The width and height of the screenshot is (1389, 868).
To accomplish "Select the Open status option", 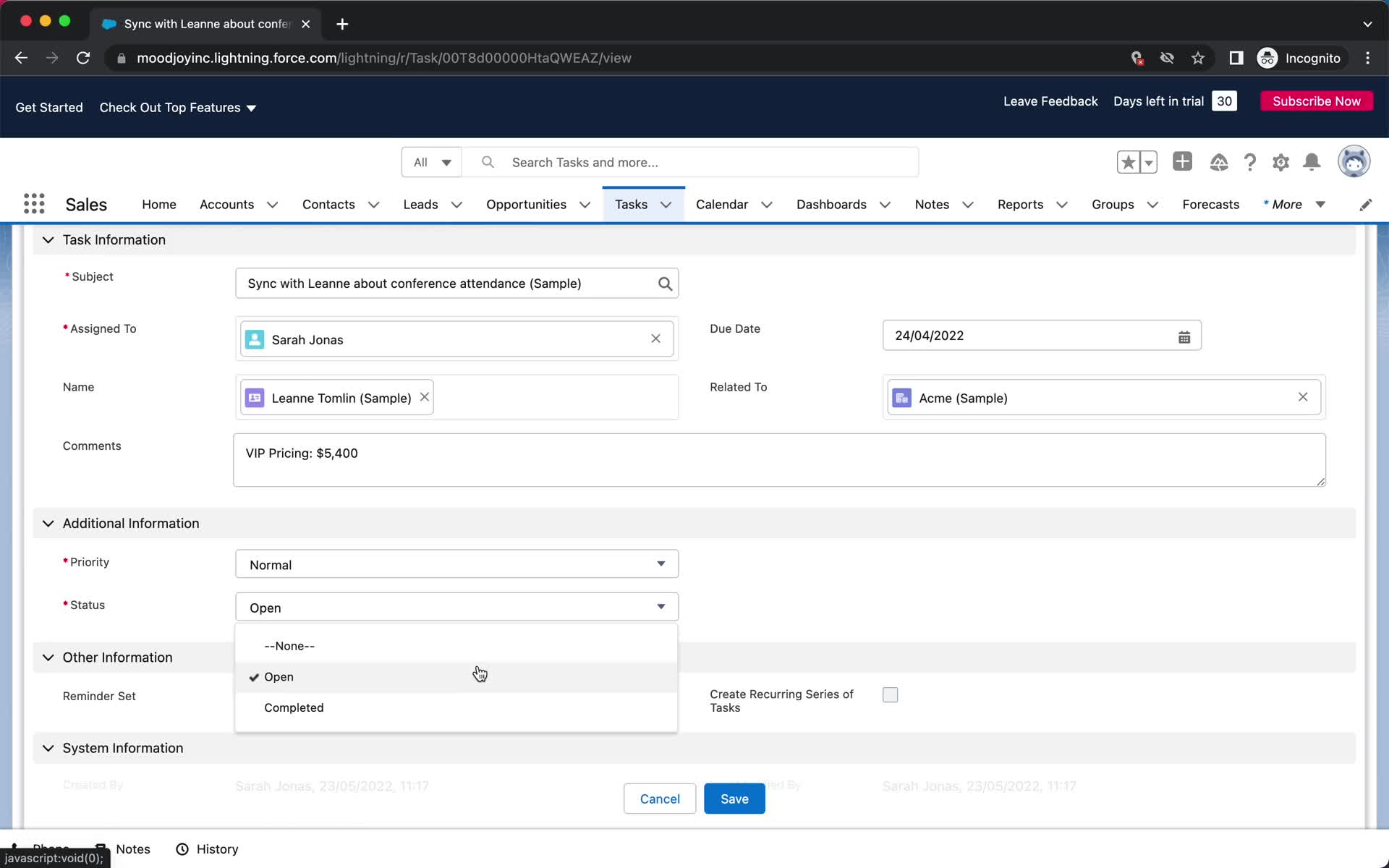I will click(x=456, y=677).
